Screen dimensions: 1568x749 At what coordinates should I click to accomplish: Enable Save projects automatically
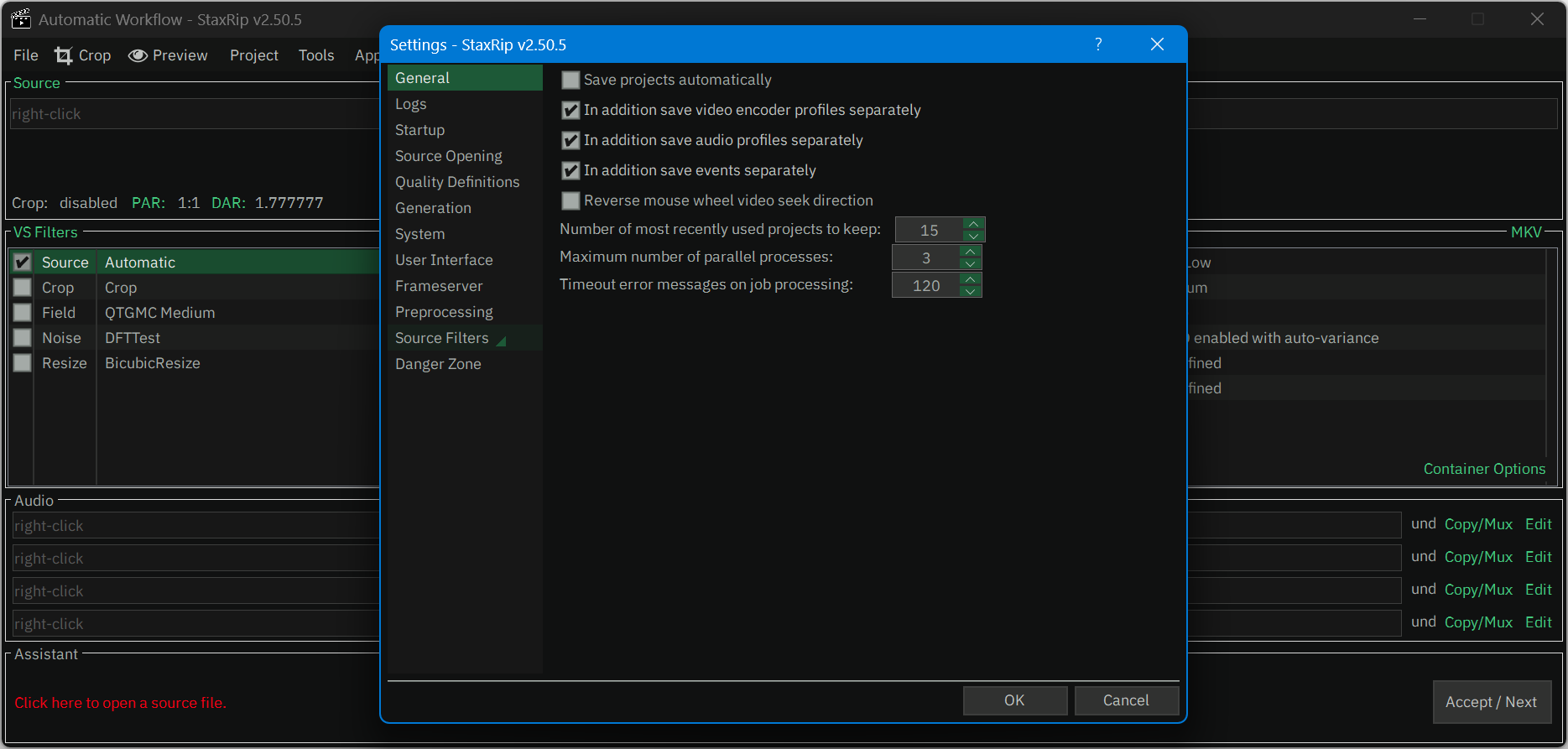tap(570, 80)
